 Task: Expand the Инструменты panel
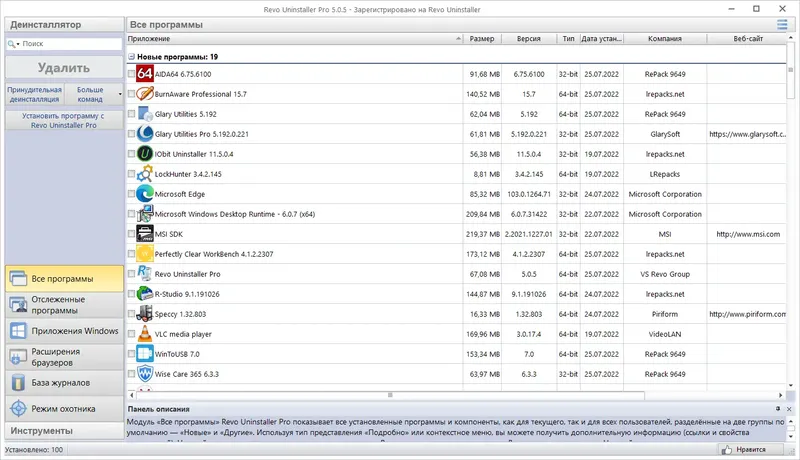(x=64, y=431)
